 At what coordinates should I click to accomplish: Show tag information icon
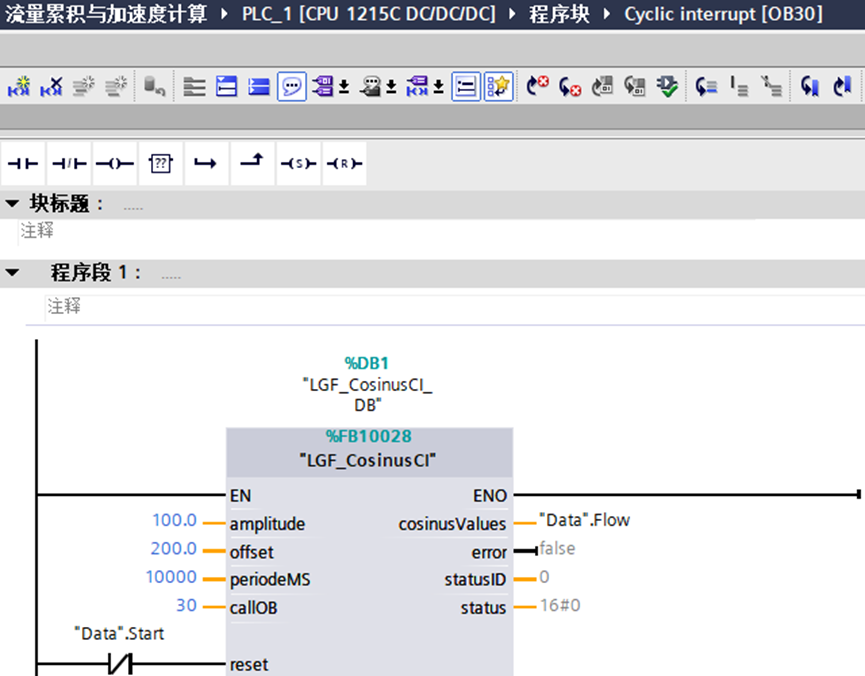click(370, 86)
